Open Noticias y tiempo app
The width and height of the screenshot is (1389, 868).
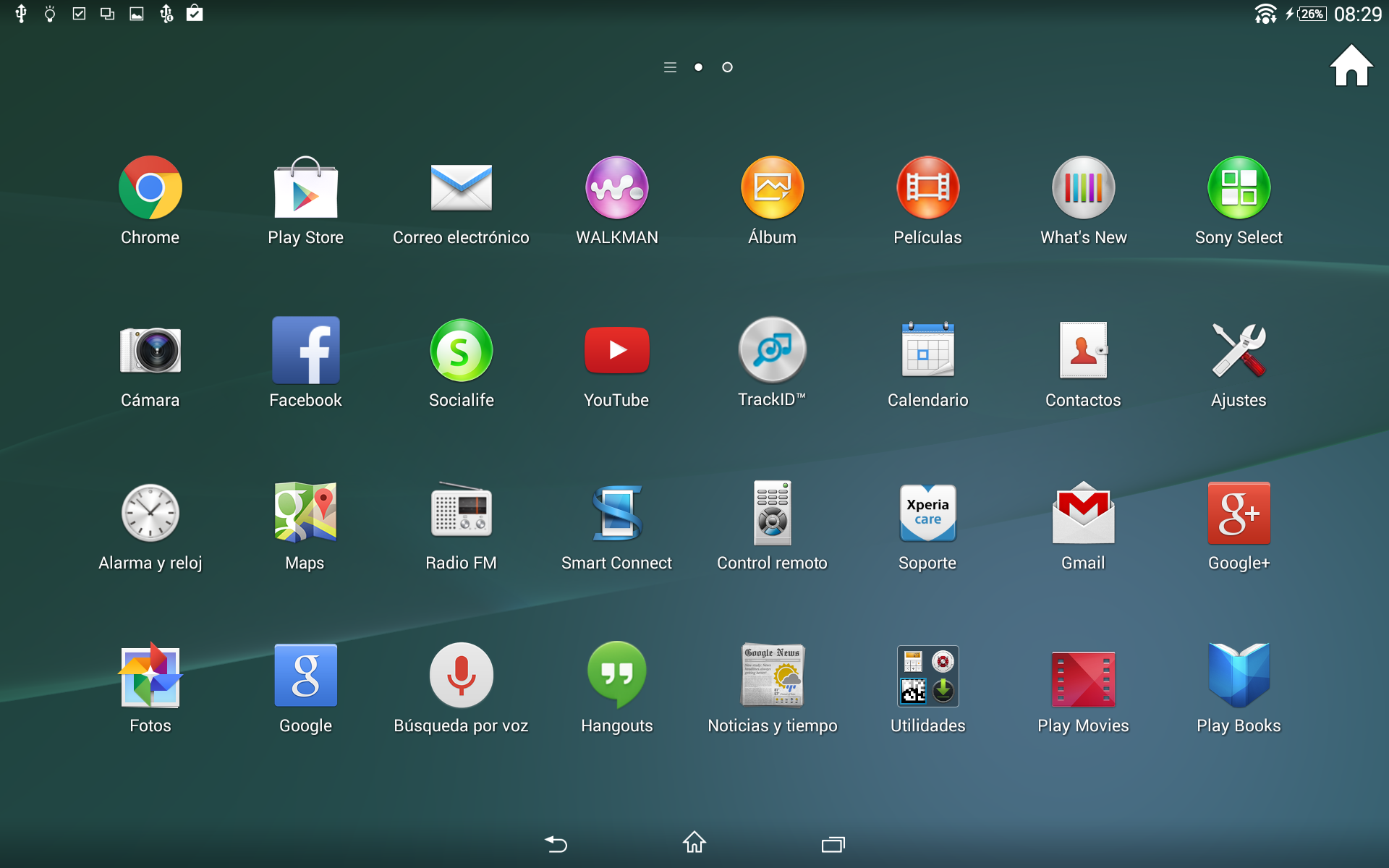[x=772, y=676]
